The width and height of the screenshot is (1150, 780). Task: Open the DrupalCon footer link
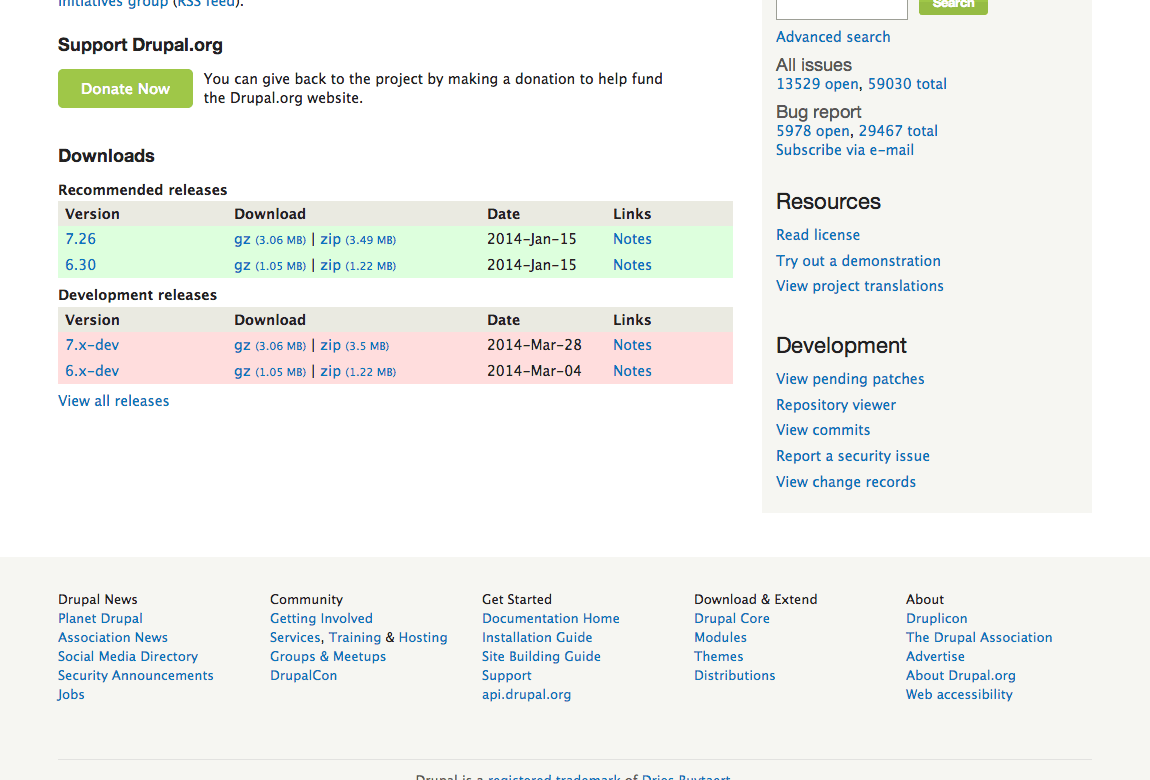click(304, 675)
